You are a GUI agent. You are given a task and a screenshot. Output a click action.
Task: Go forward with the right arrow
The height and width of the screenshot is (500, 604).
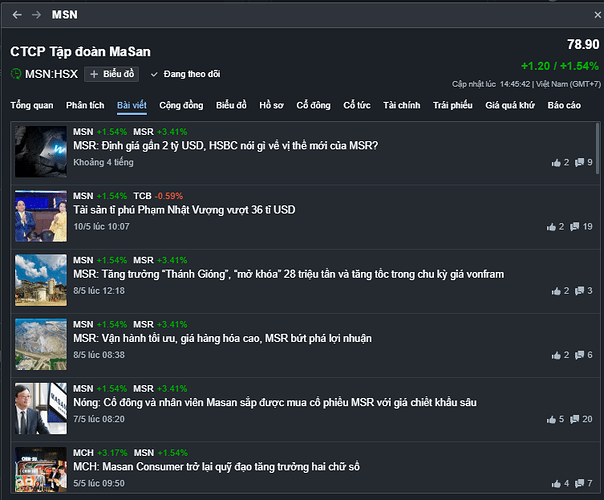[x=36, y=15]
